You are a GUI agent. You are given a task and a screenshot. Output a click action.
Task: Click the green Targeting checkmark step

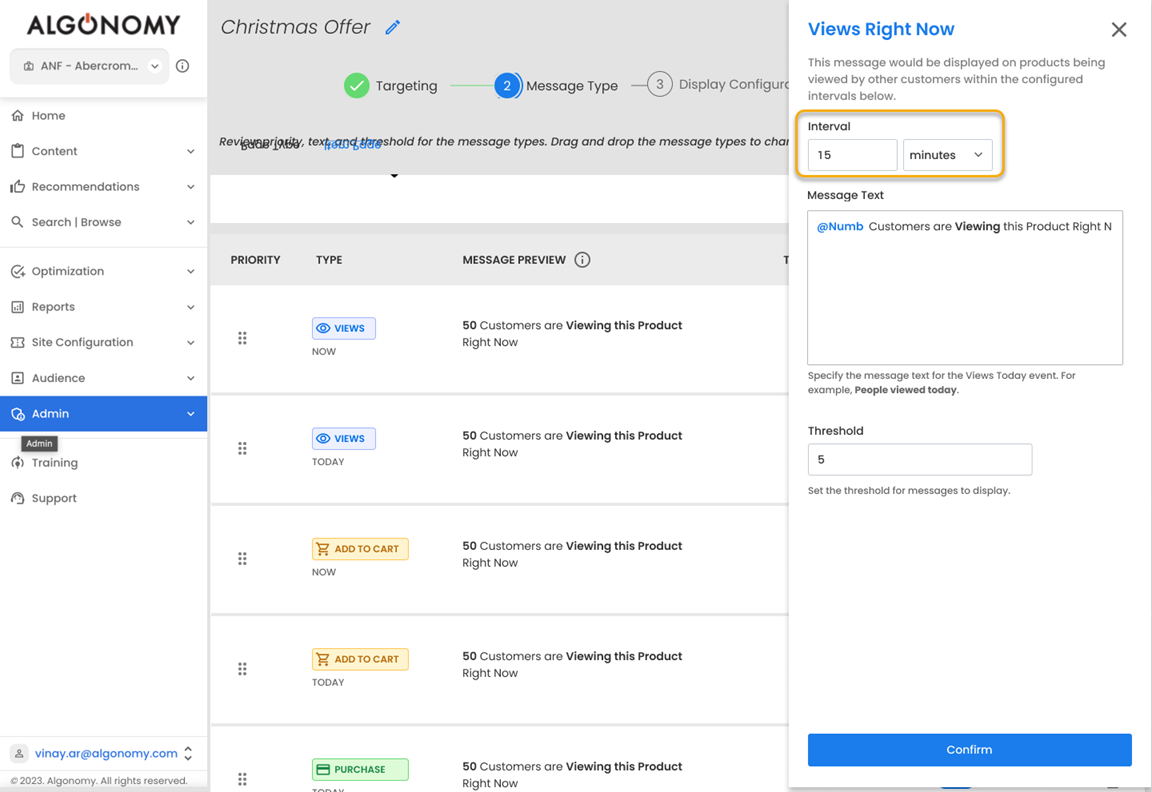pyautogui.click(x=357, y=86)
